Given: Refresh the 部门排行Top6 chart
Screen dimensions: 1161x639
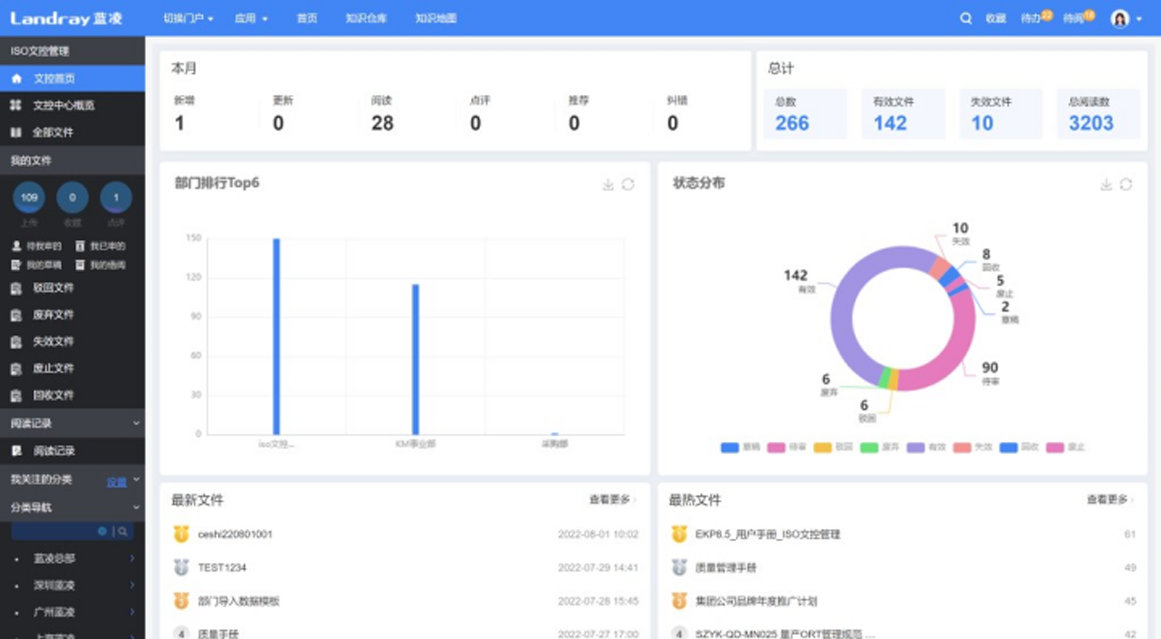Looking at the screenshot, I should 628,185.
